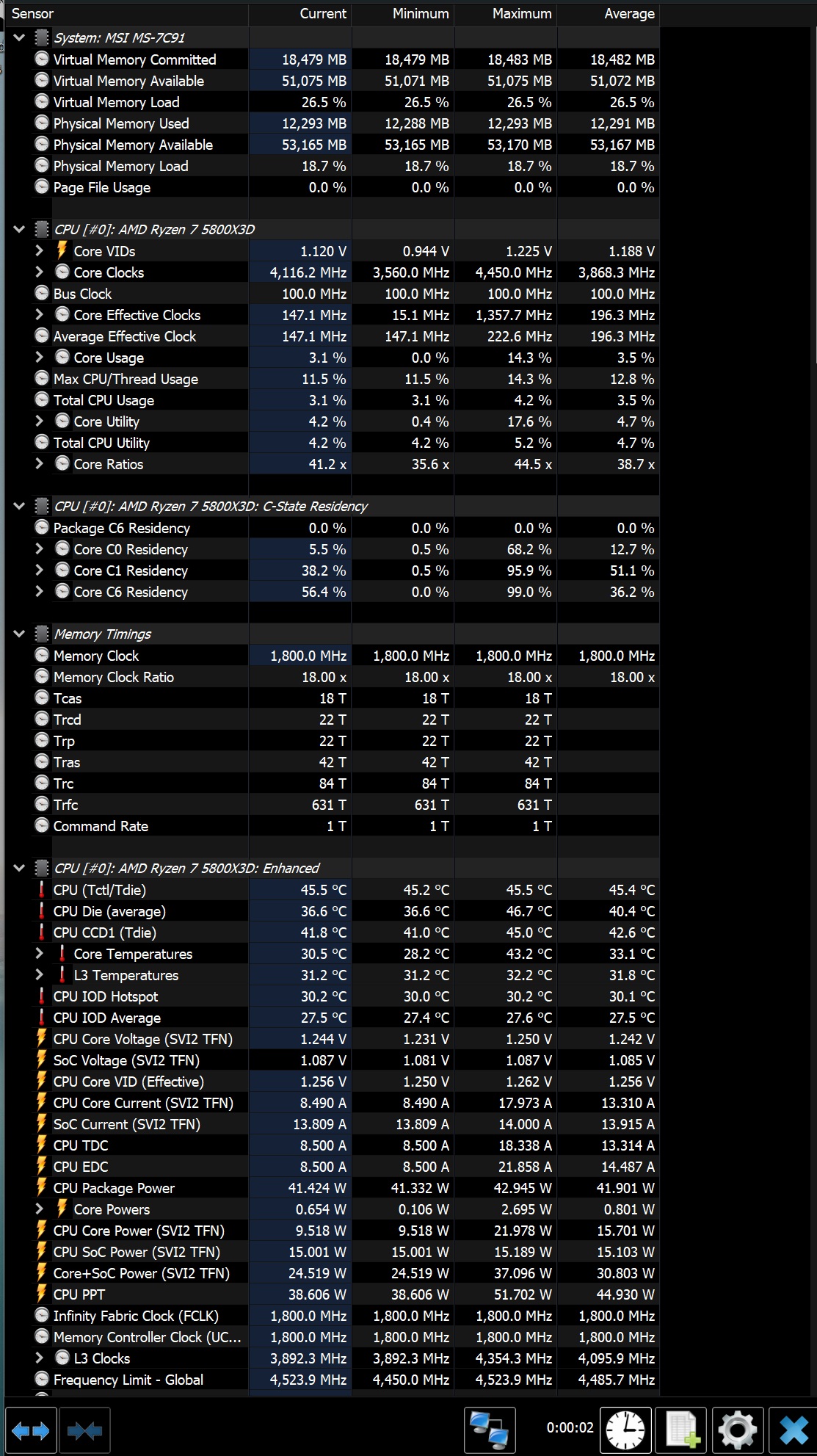Select the Physical Memory Used sensor
The height and width of the screenshot is (1456, 817).
coord(345,123)
